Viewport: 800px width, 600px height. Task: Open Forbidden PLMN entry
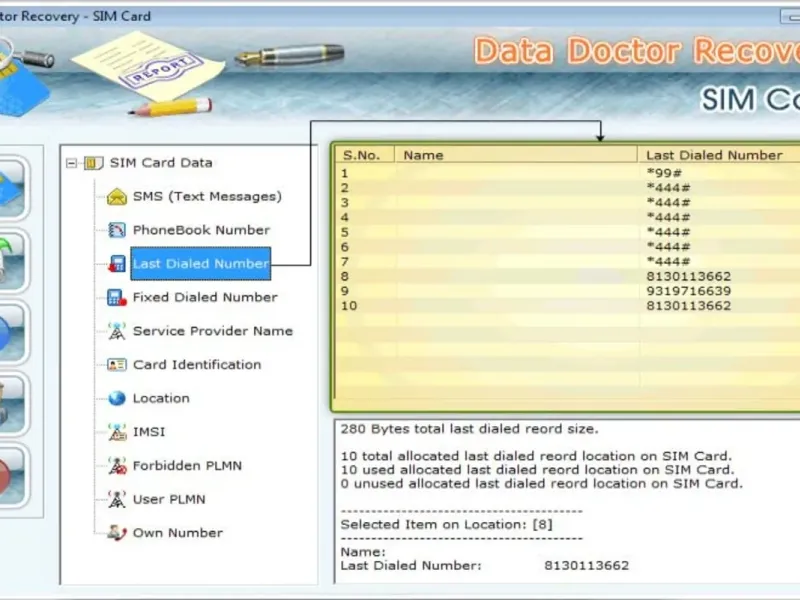click(x=187, y=466)
